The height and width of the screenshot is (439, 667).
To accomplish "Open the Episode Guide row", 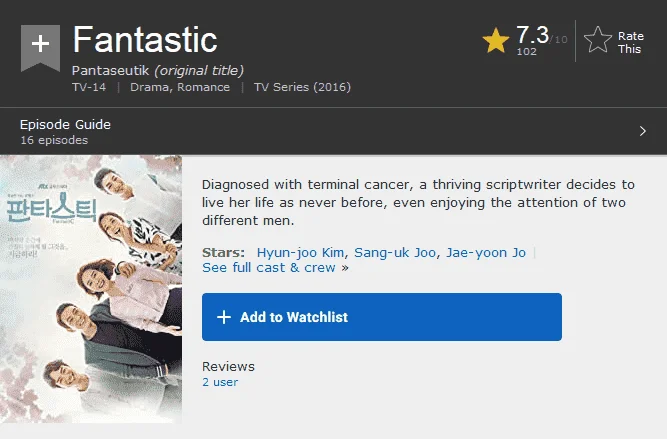I will coord(334,131).
